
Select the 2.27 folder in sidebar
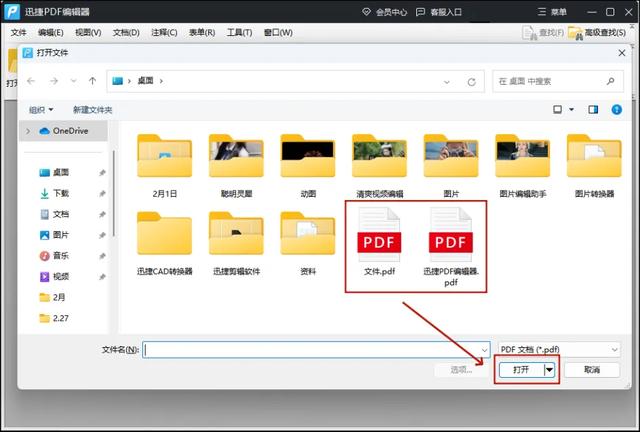[x=54, y=318]
